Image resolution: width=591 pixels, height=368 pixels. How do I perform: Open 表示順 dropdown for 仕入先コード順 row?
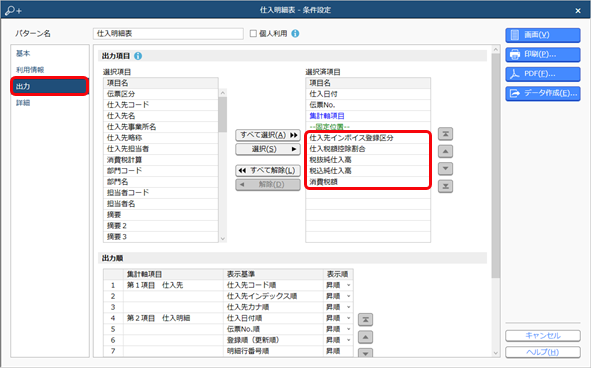[349, 285]
